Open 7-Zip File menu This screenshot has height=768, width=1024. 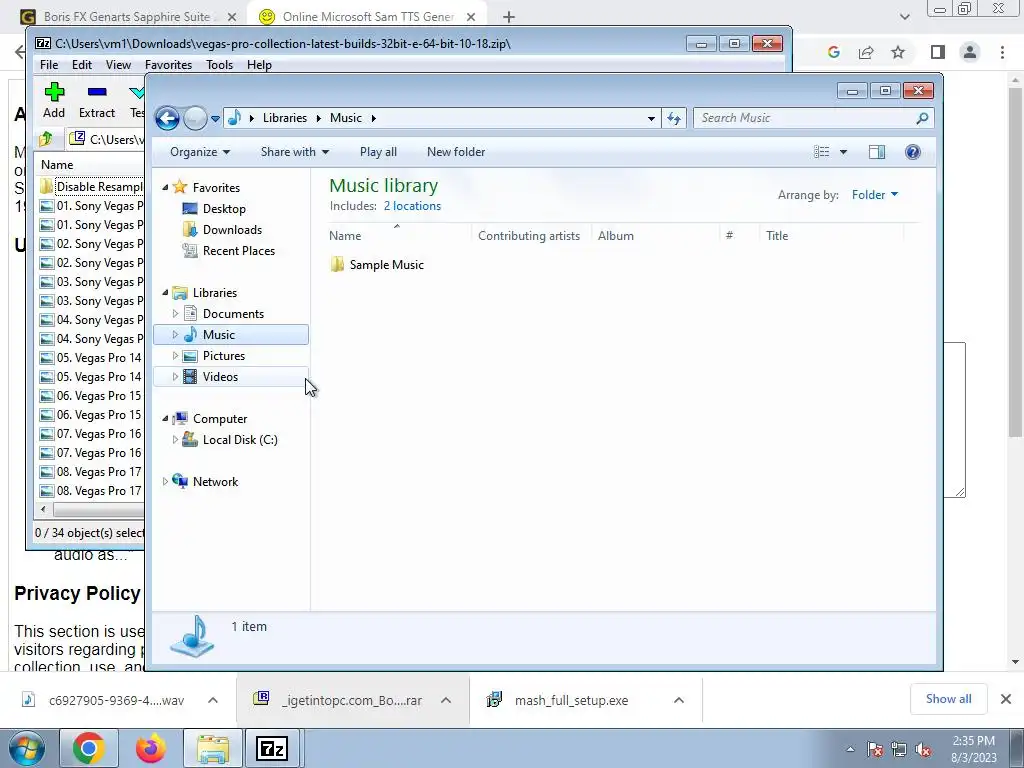click(x=49, y=65)
